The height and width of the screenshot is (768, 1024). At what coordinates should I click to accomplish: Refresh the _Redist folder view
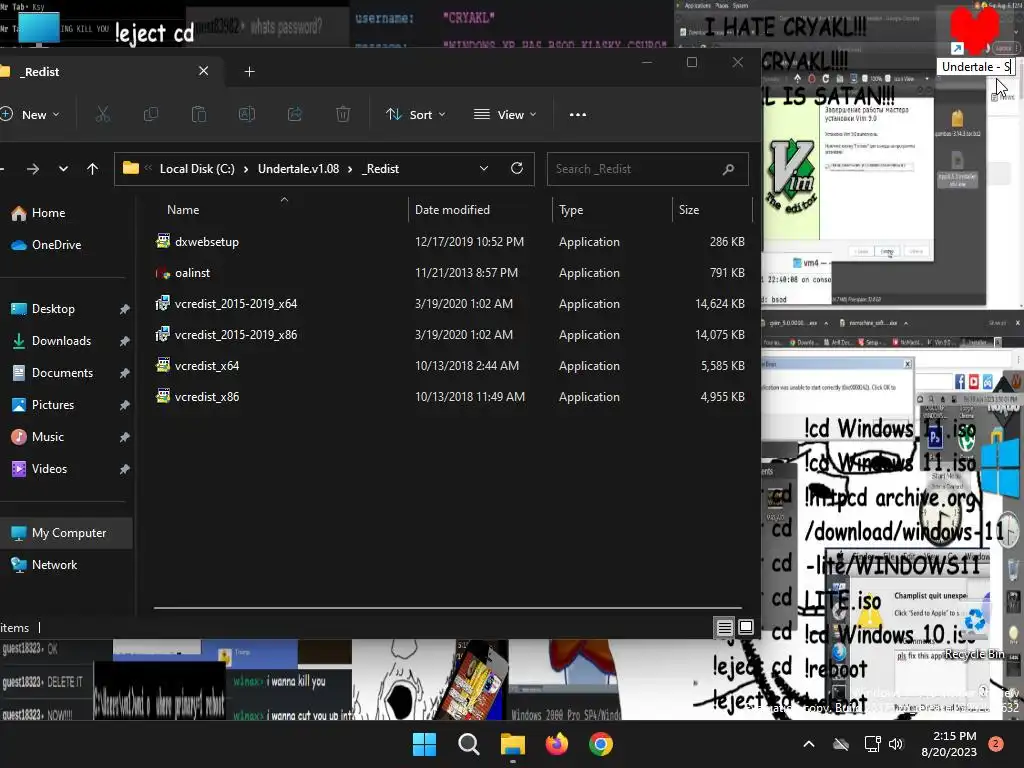(517, 168)
